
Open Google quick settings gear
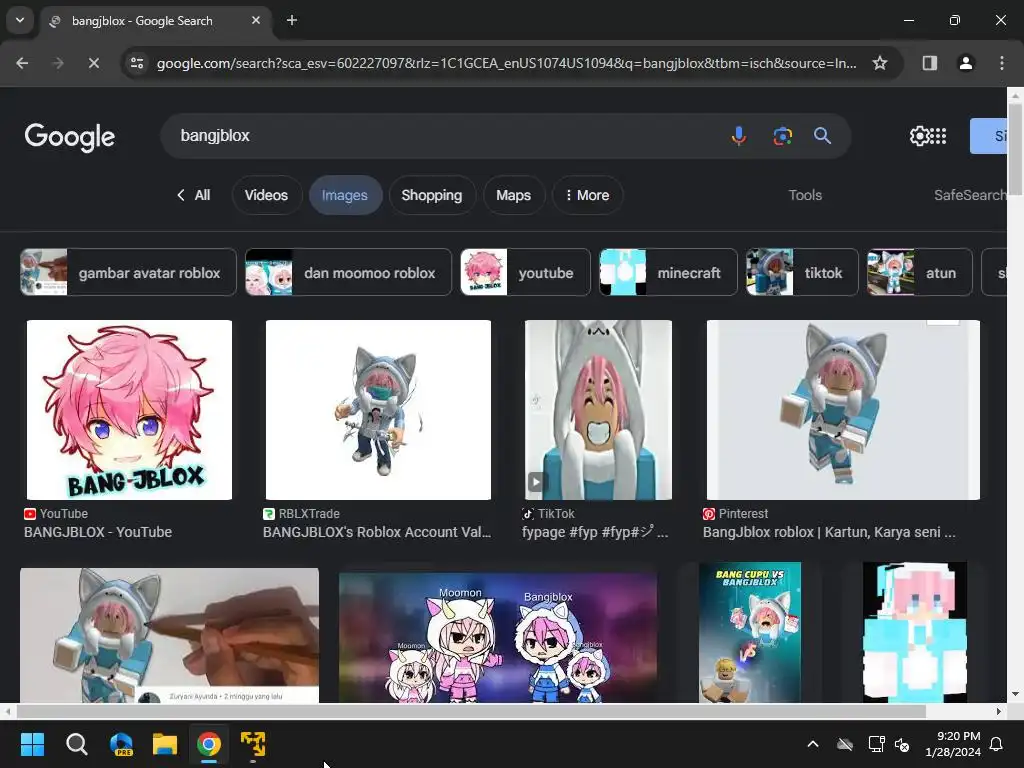[919, 136]
